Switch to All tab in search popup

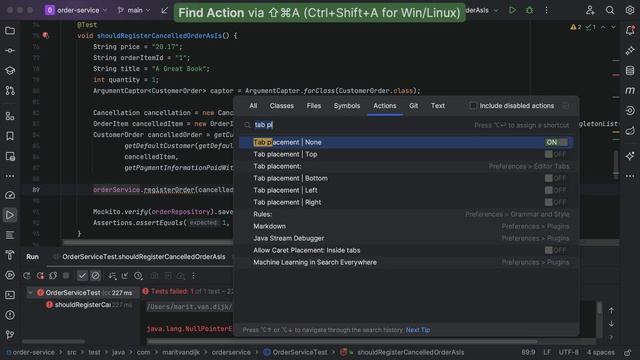[253, 106]
